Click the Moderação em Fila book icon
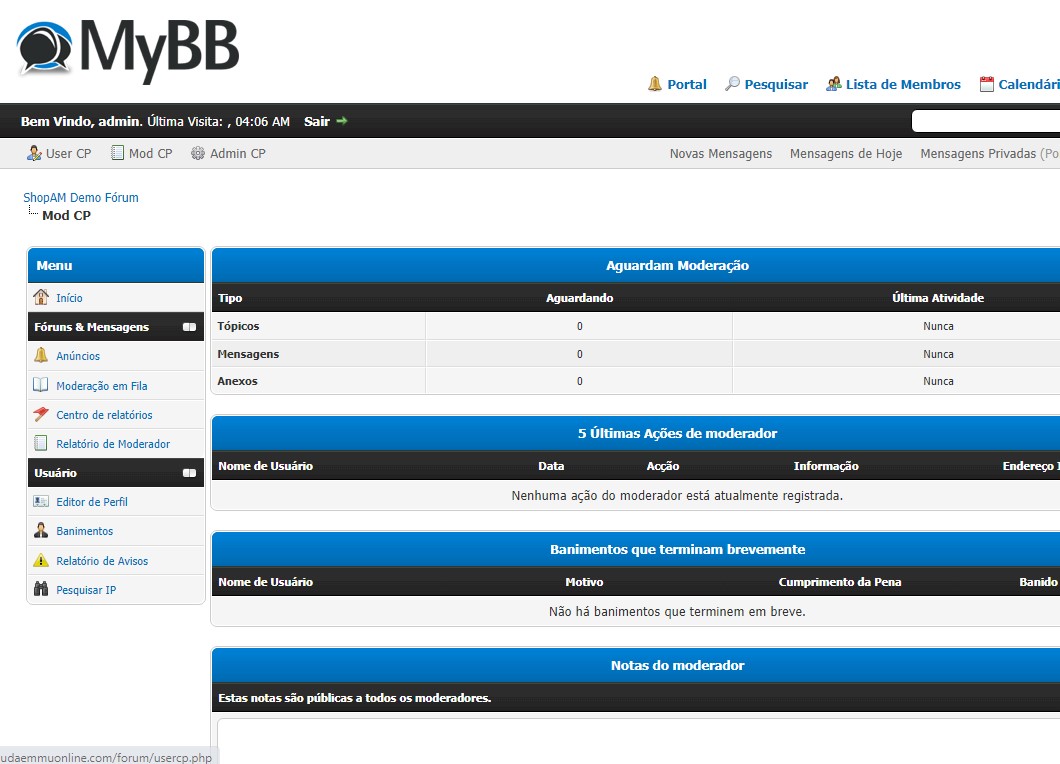This screenshot has width=1060, height=764. pyautogui.click(x=41, y=385)
